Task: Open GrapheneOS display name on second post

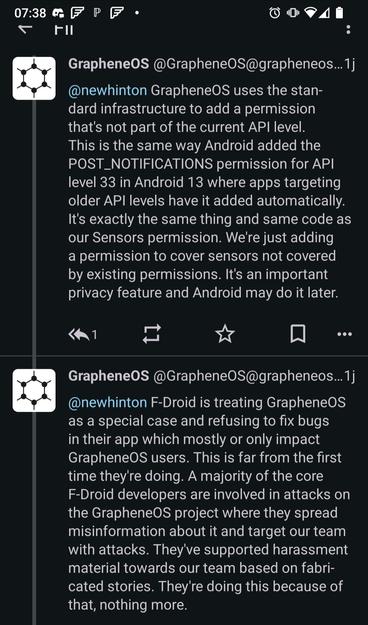Action: pyautogui.click(x=108, y=376)
